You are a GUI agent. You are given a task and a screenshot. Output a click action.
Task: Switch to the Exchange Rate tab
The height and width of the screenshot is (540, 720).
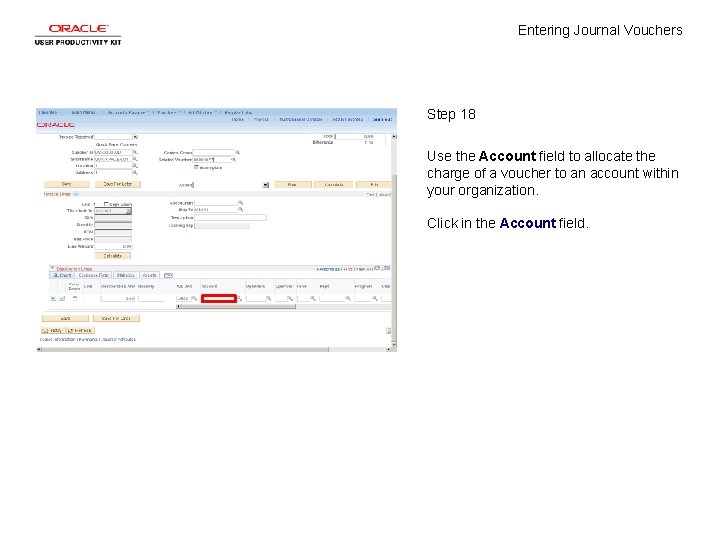pos(94,276)
